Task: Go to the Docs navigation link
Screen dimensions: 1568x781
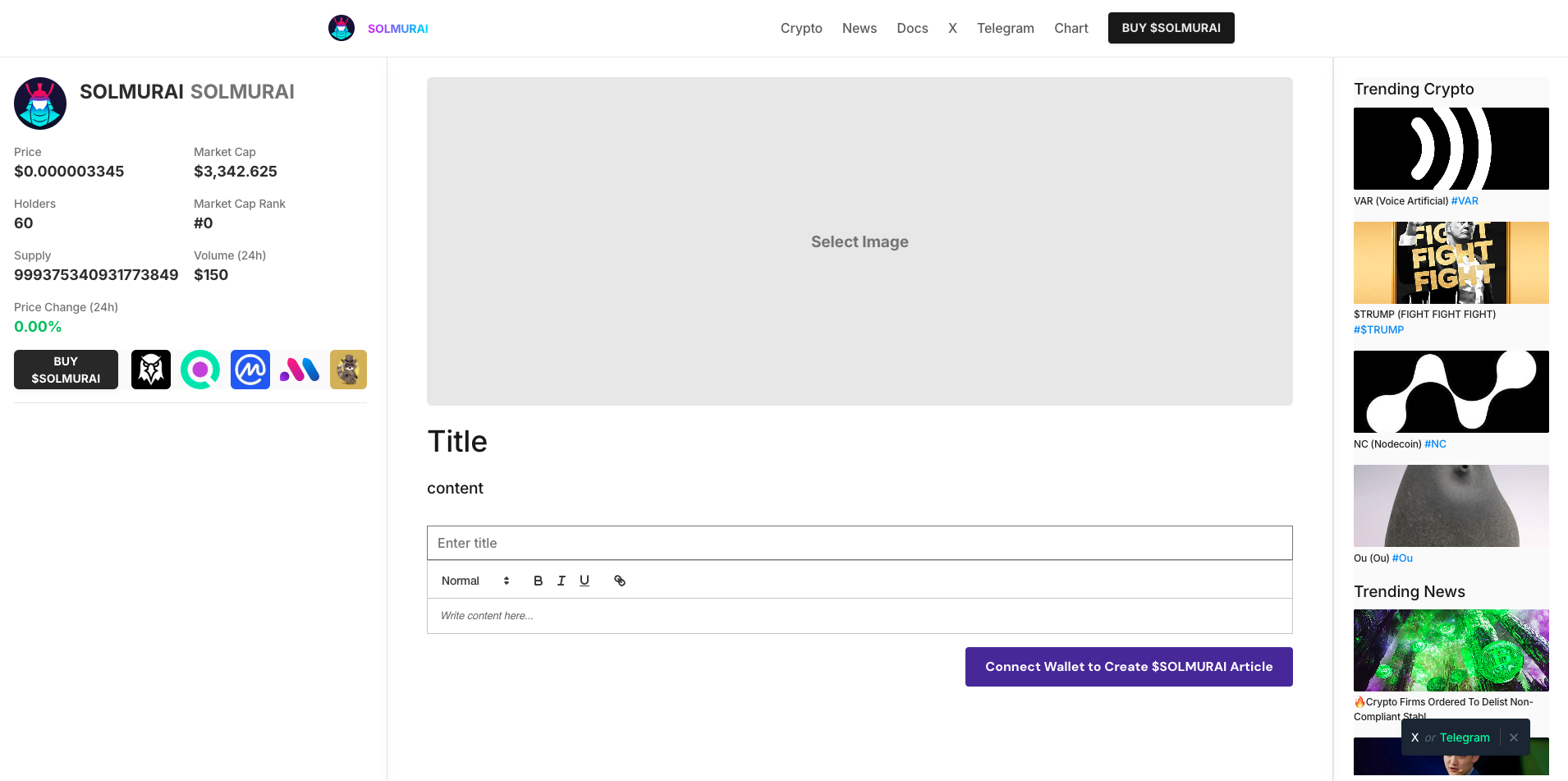Action: (912, 28)
